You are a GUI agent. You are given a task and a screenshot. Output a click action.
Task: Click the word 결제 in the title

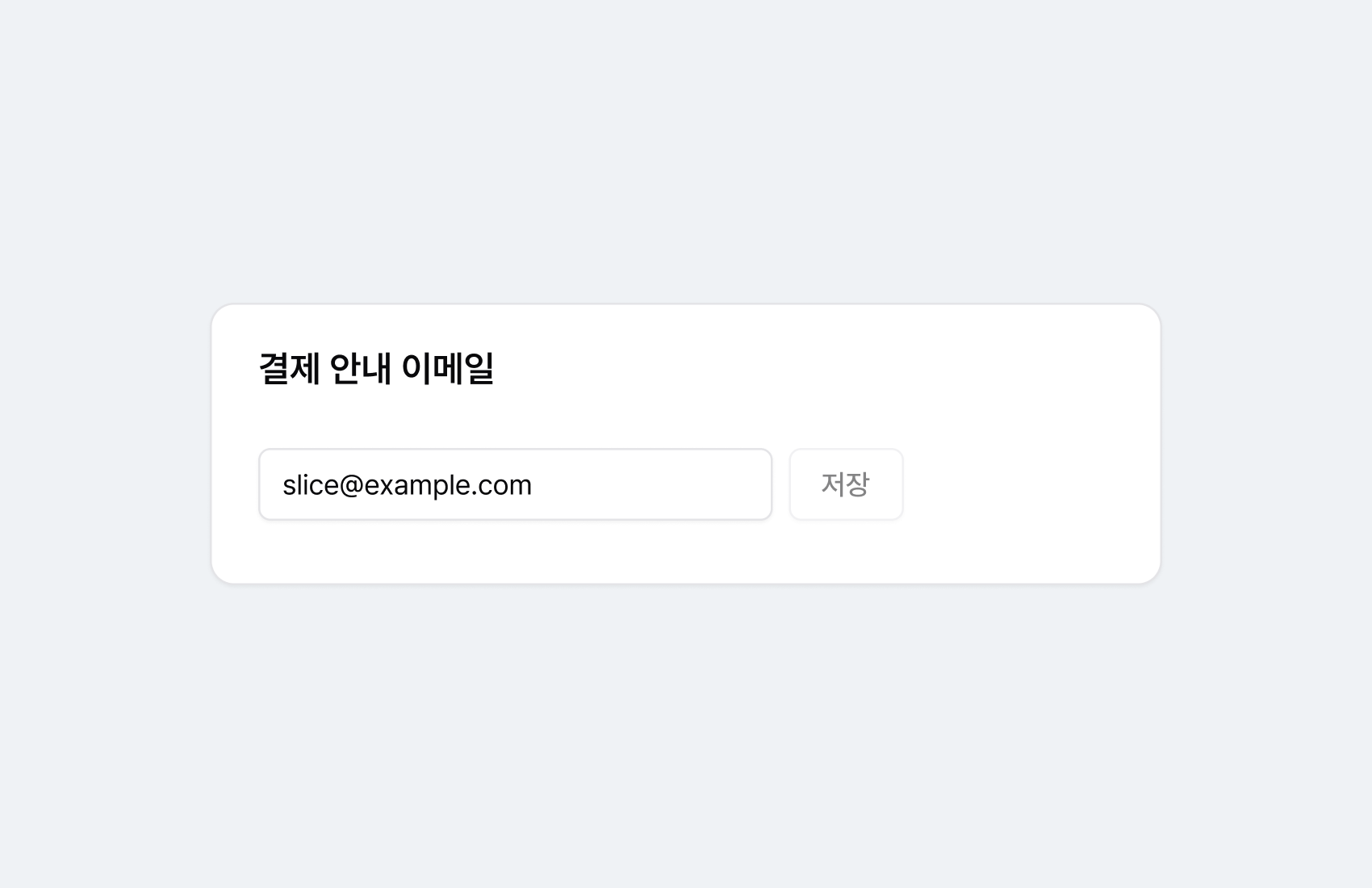pyautogui.click(x=290, y=368)
